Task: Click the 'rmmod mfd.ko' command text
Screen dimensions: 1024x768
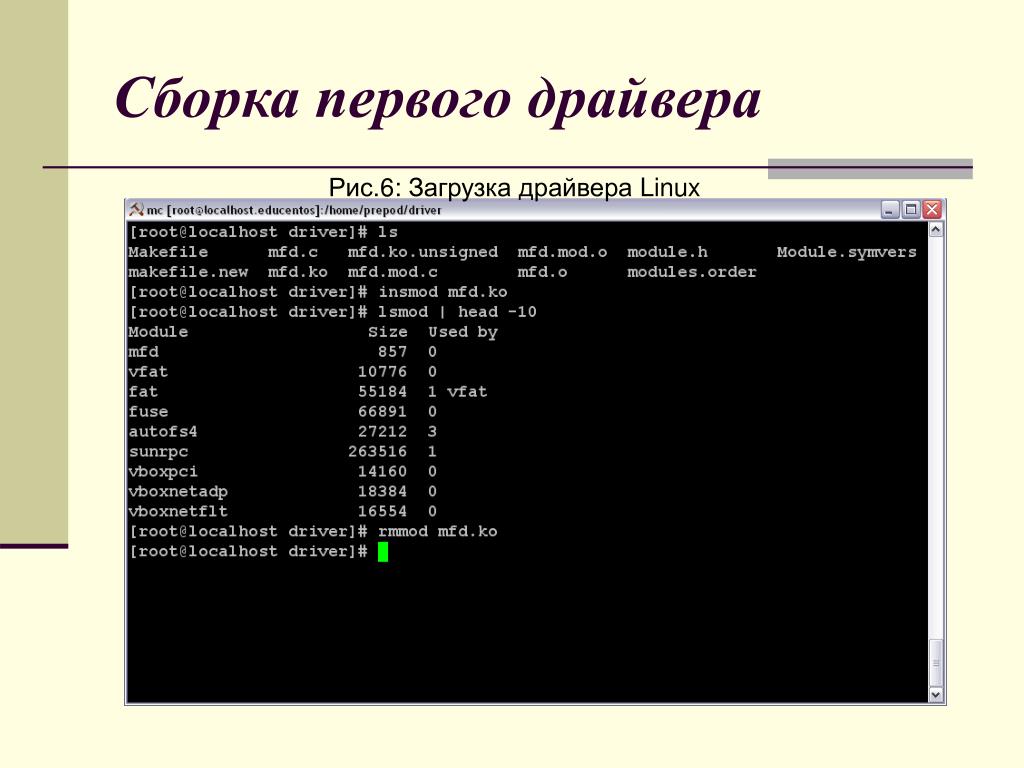Action: click(438, 532)
